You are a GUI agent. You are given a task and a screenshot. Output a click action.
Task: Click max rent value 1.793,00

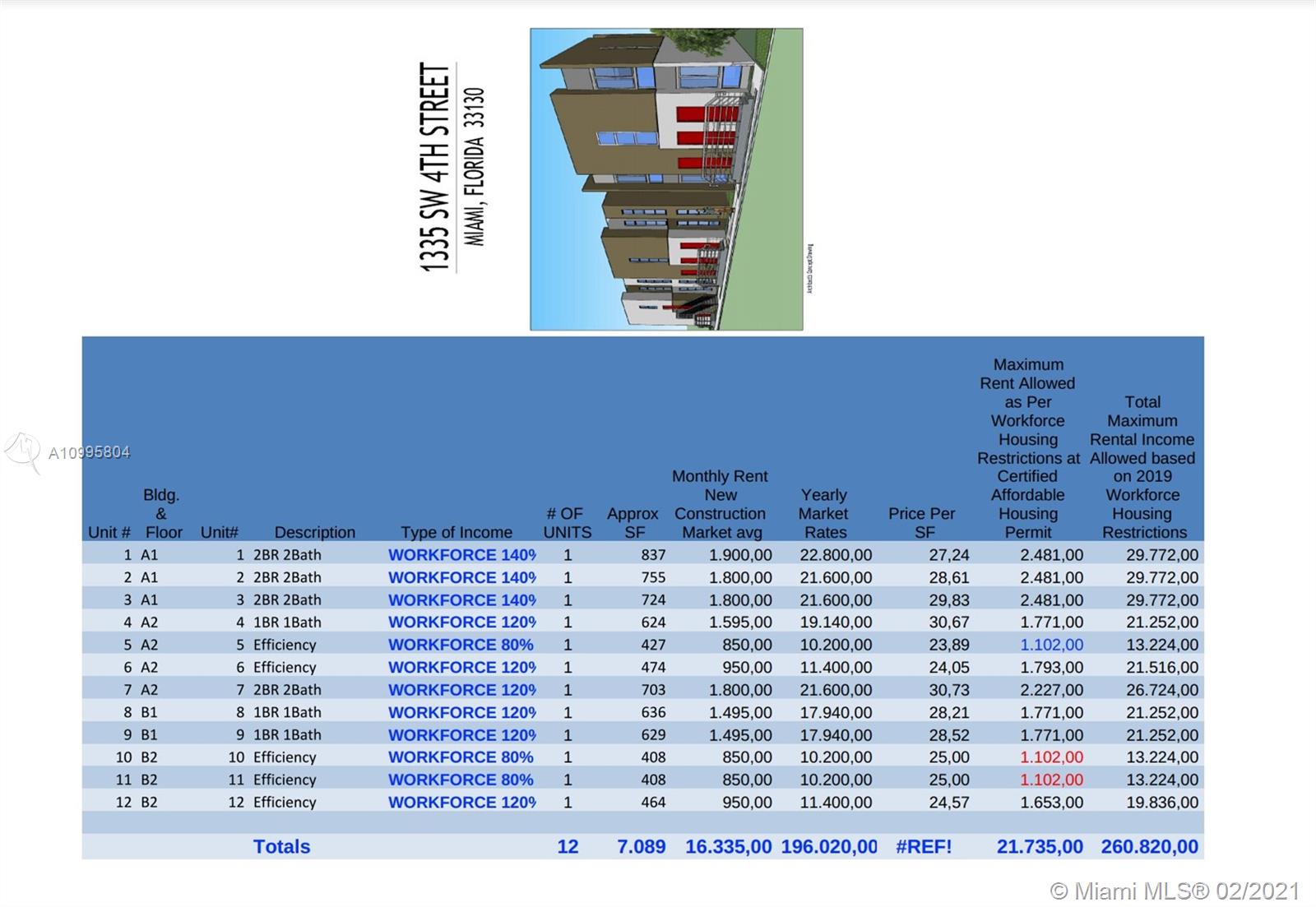click(1052, 668)
